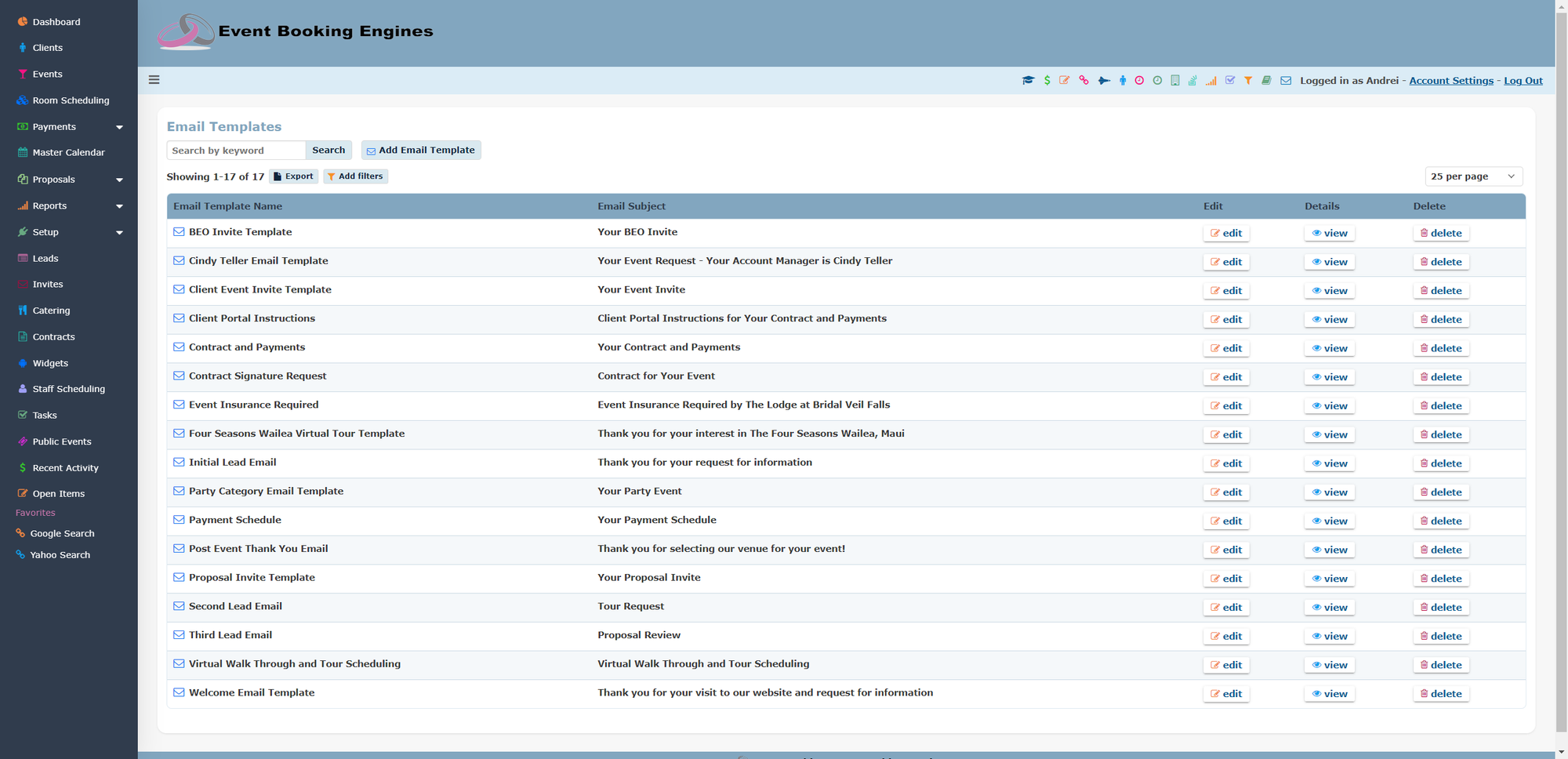This screenshot has height=759, width=1568.
Task: Open the 25 per page dropdown
Action: tap(1473, 176)
